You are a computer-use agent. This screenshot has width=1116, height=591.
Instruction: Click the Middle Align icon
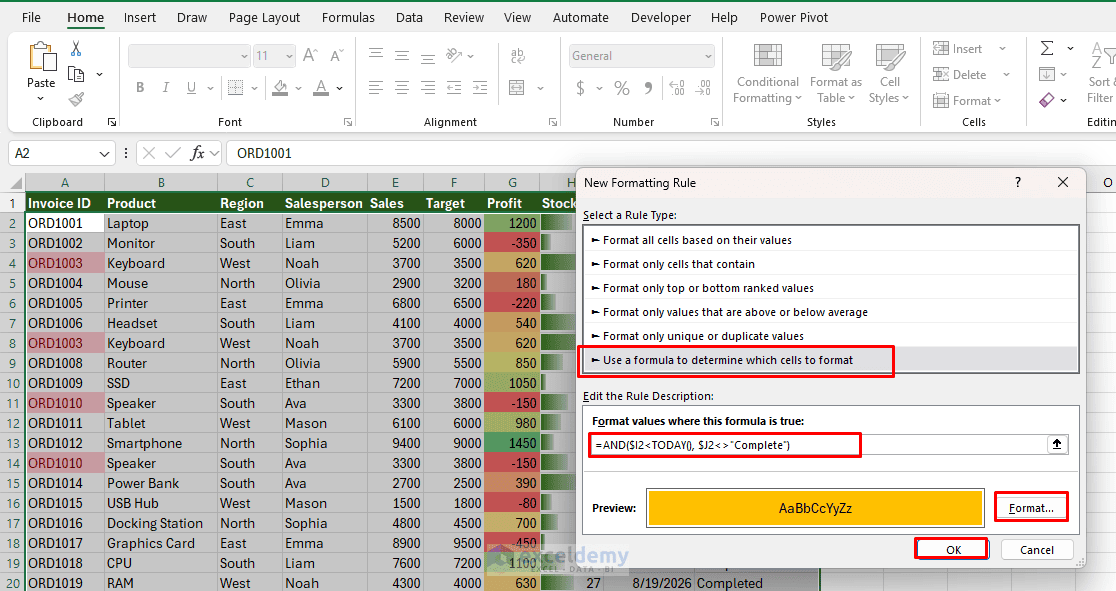click(x=402, y=56)
